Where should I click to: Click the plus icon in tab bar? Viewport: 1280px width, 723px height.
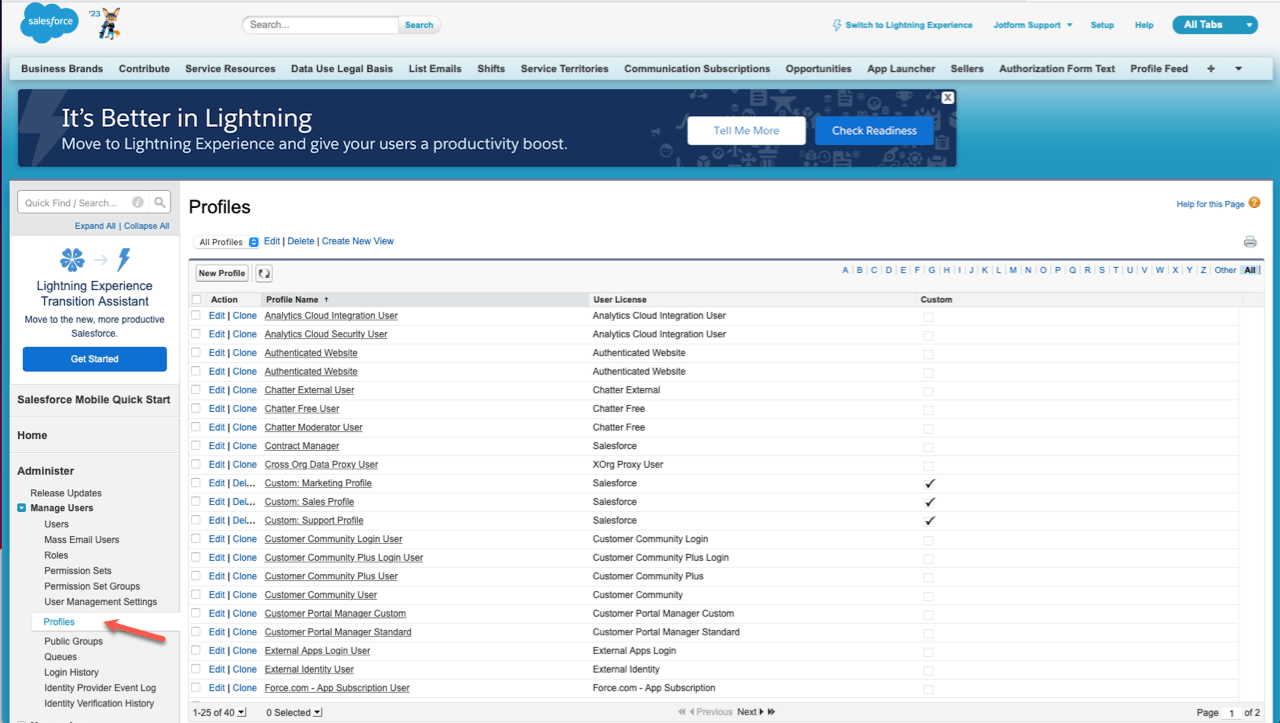(1211, 69)
